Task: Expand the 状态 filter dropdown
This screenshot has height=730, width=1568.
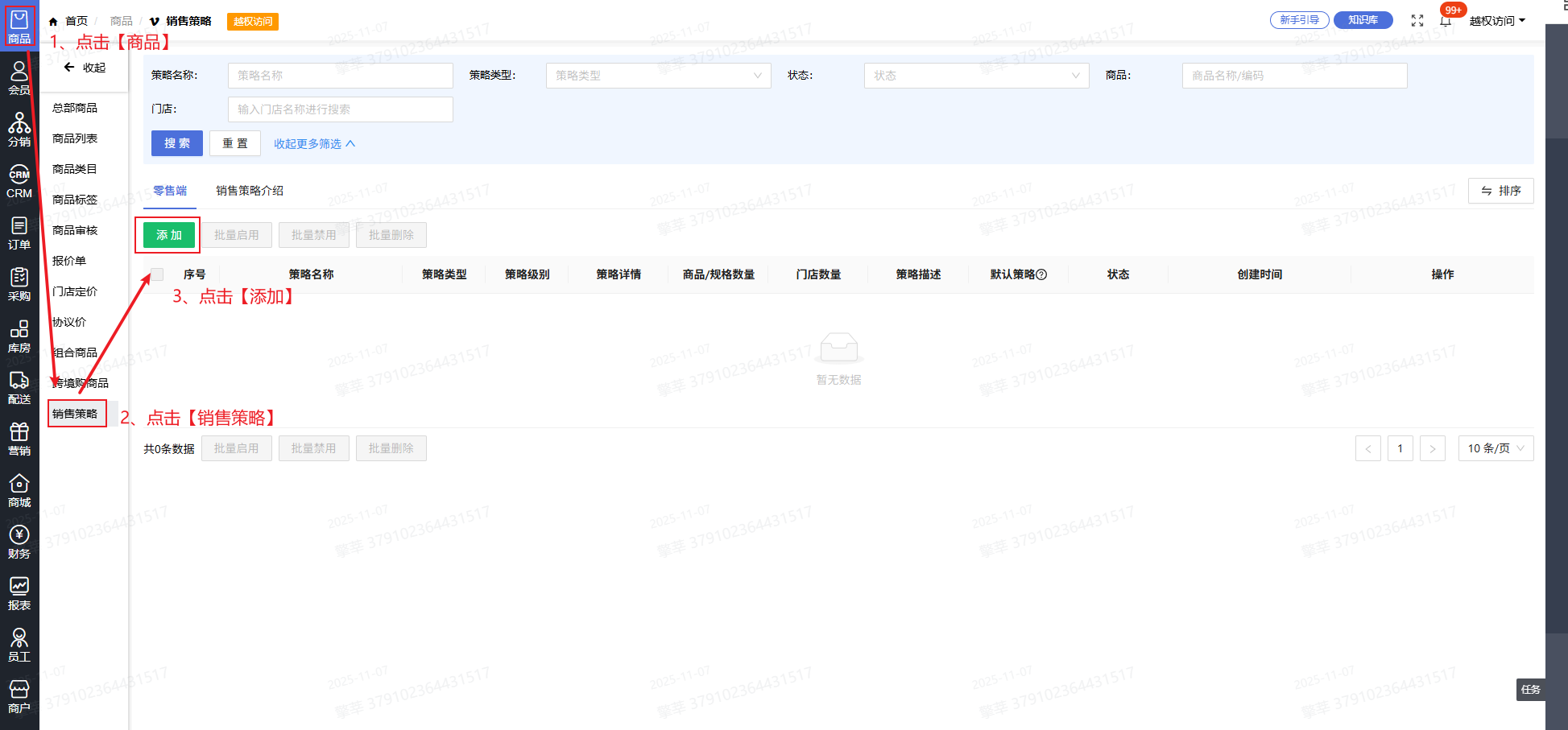Action: (976, 76)
